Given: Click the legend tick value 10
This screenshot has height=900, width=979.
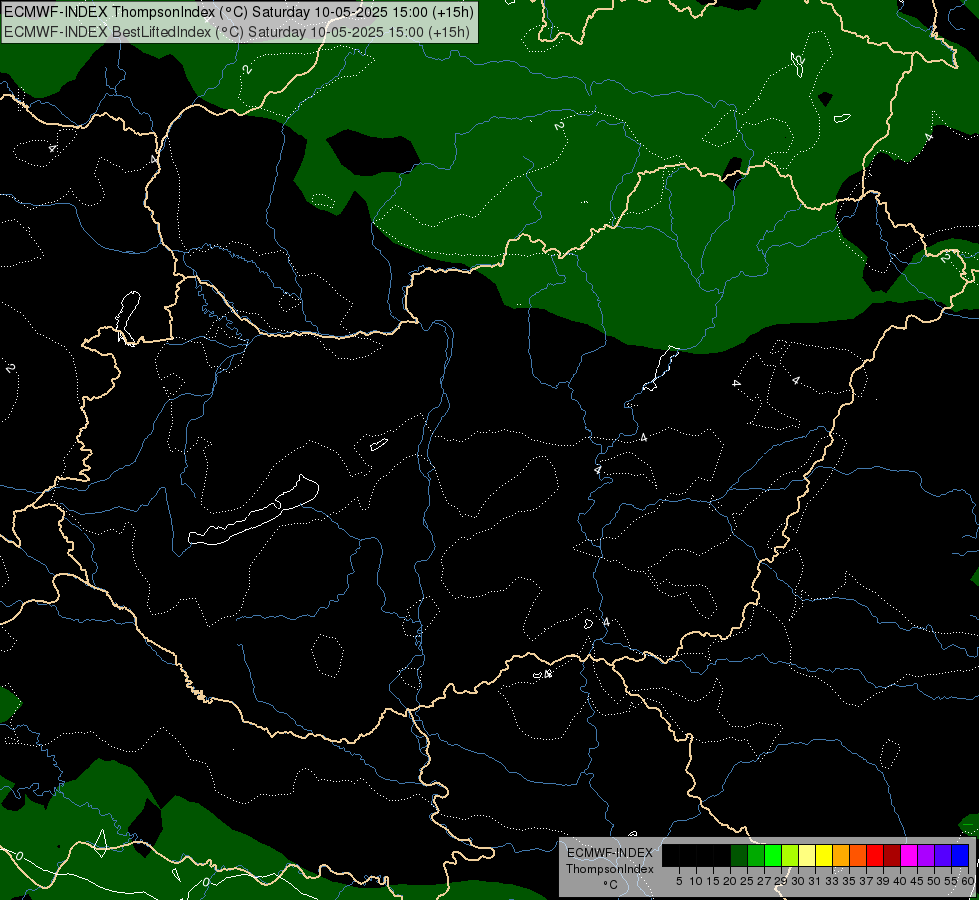Looking at the screenshot, I should 696,881.
